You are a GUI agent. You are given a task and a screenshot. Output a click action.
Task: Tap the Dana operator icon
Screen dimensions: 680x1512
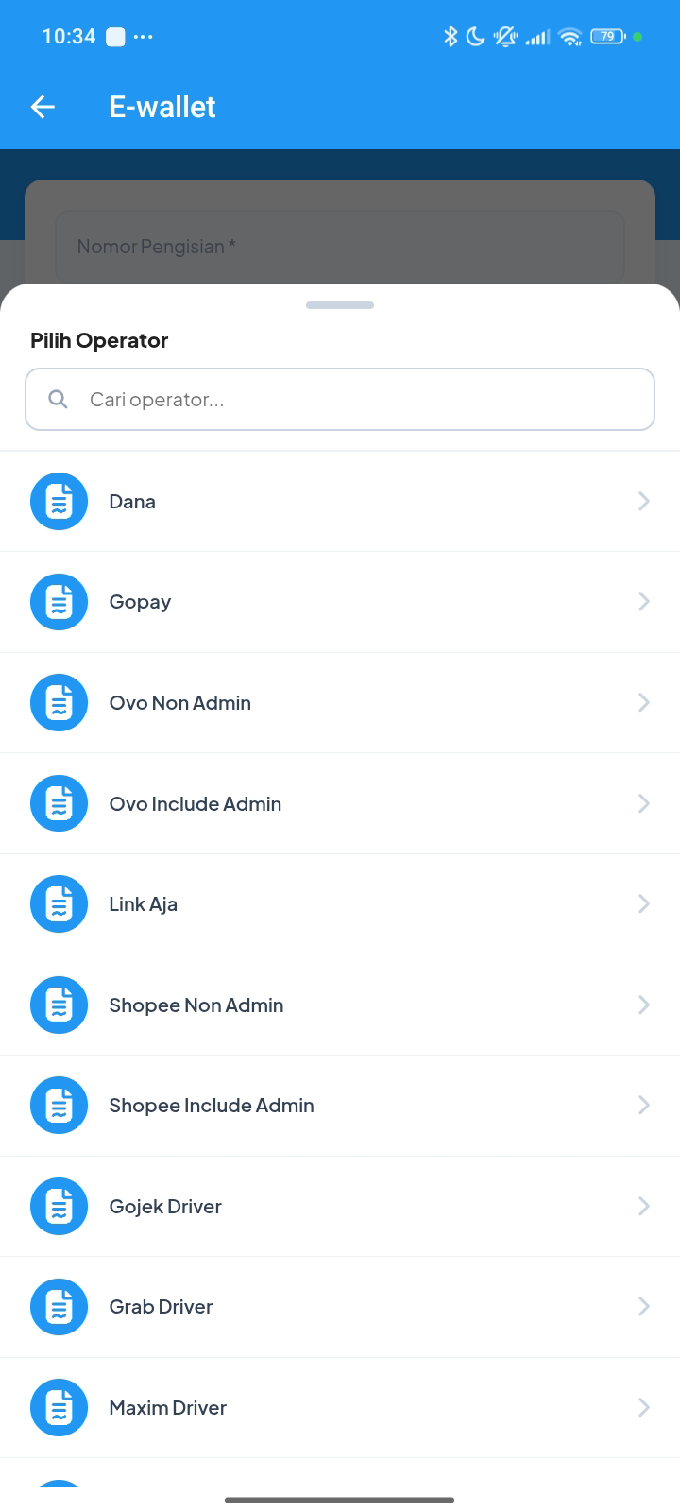(58, 501)
